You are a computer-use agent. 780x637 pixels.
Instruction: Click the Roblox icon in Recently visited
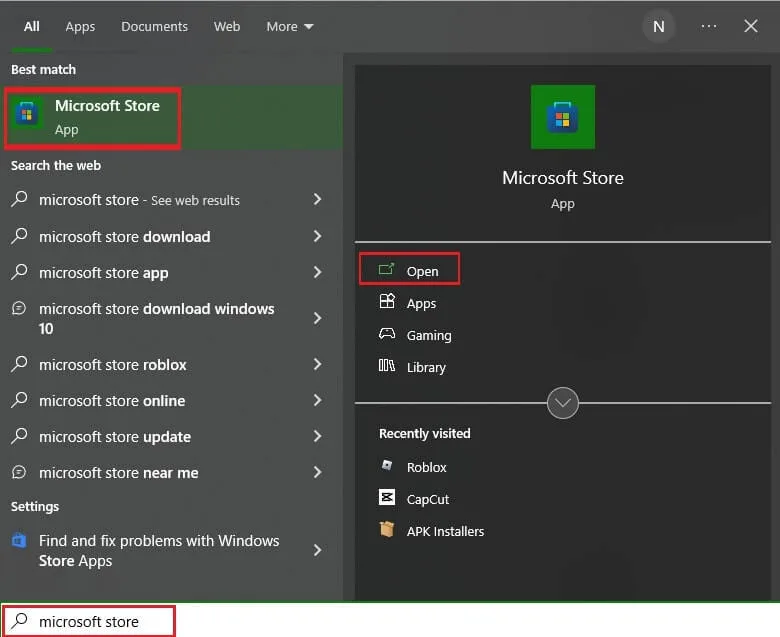(x=387, y=466)
